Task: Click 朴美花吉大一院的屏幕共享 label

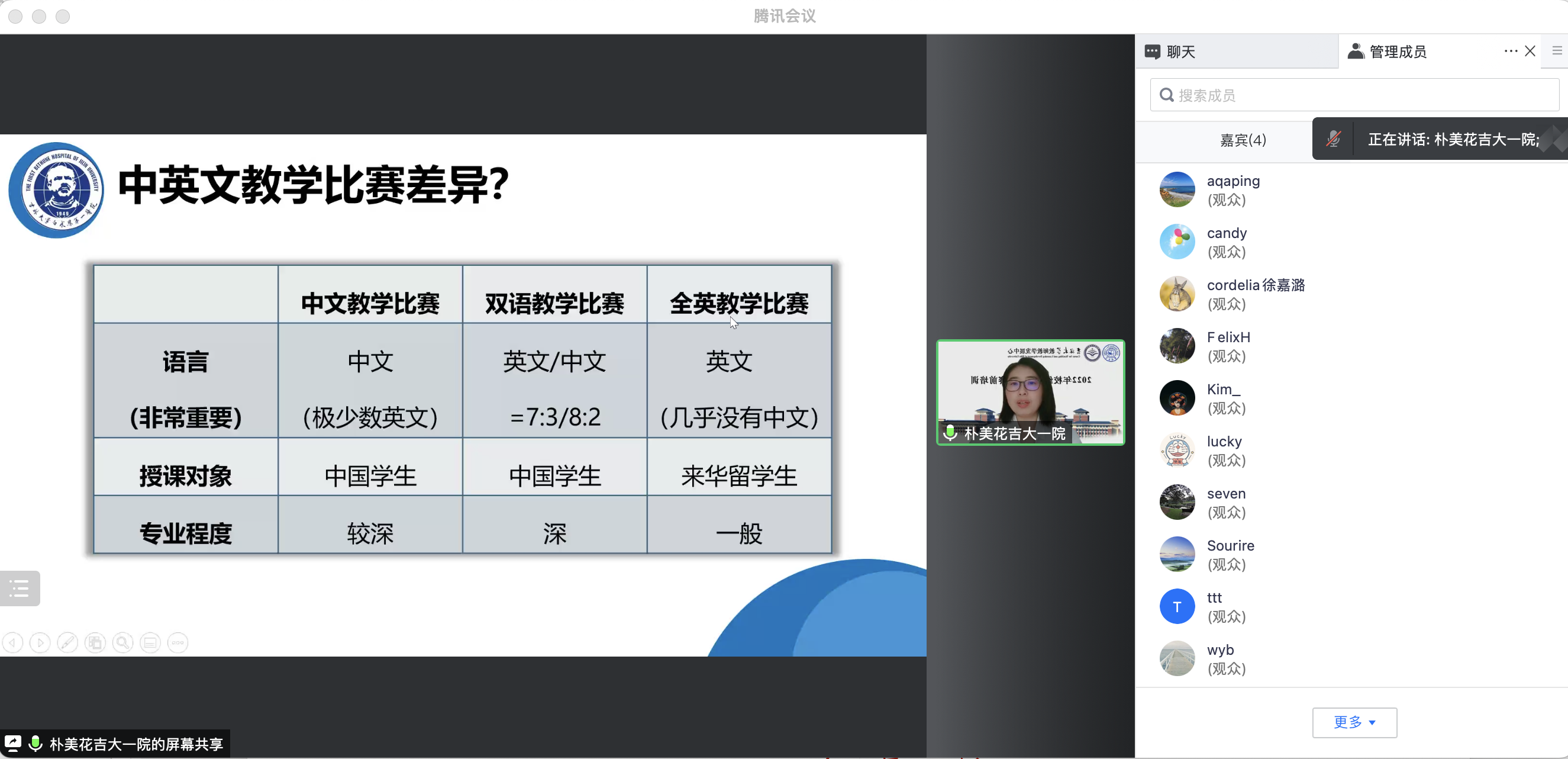Action: click(x=136, y=744)
